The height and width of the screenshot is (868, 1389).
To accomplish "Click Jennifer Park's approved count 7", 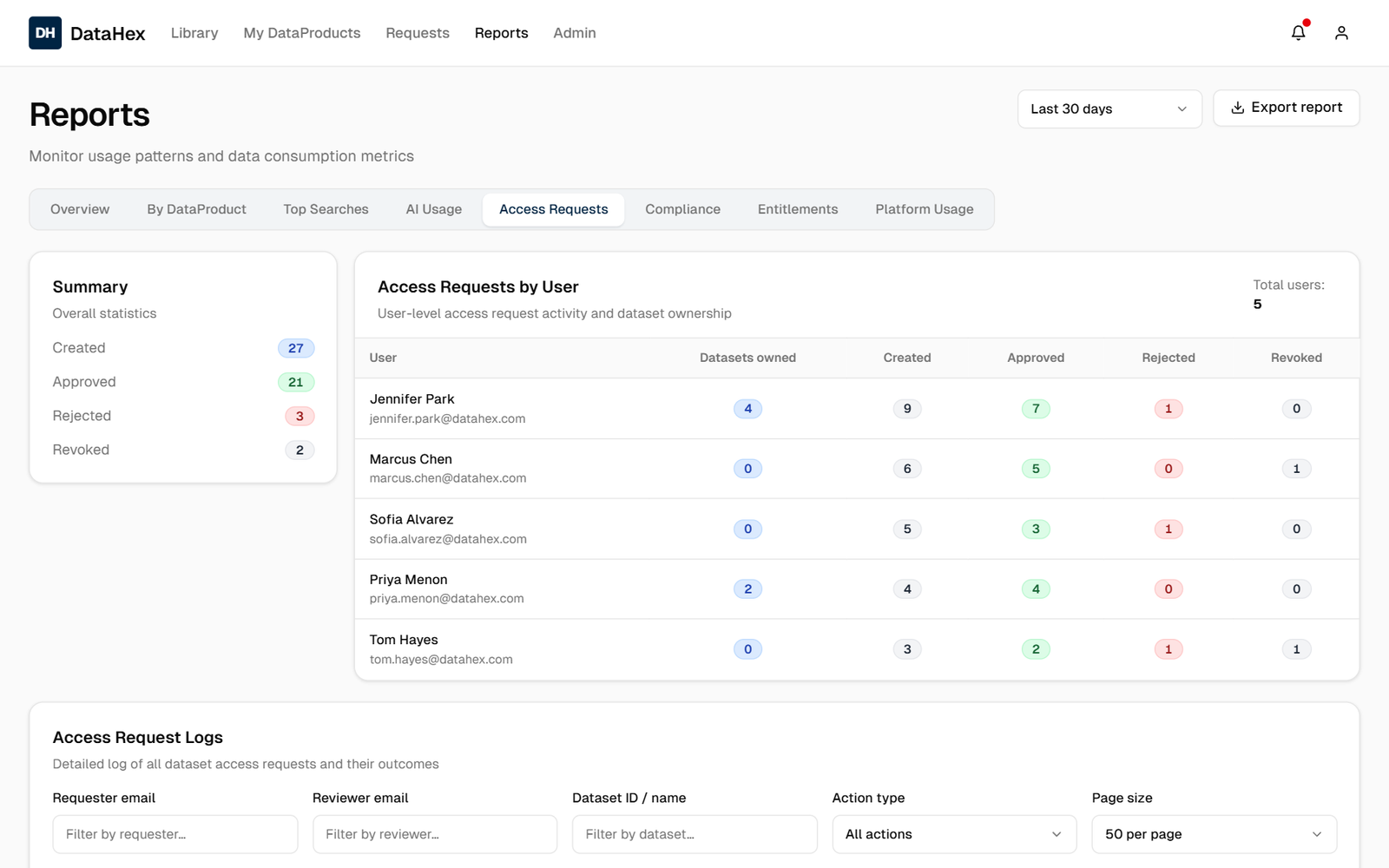I will coord(1036,409).
